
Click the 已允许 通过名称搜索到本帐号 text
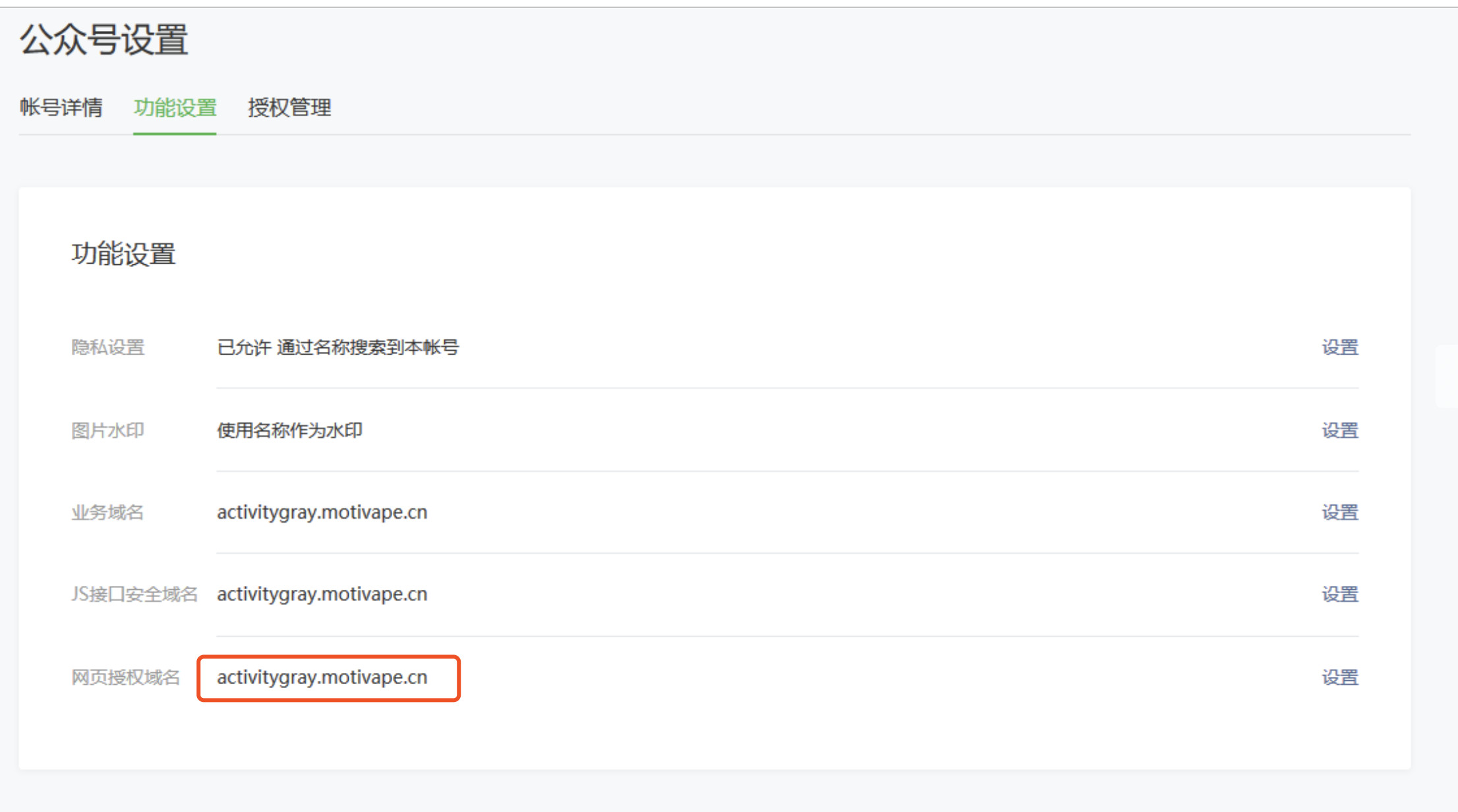[x=338, y=347]
